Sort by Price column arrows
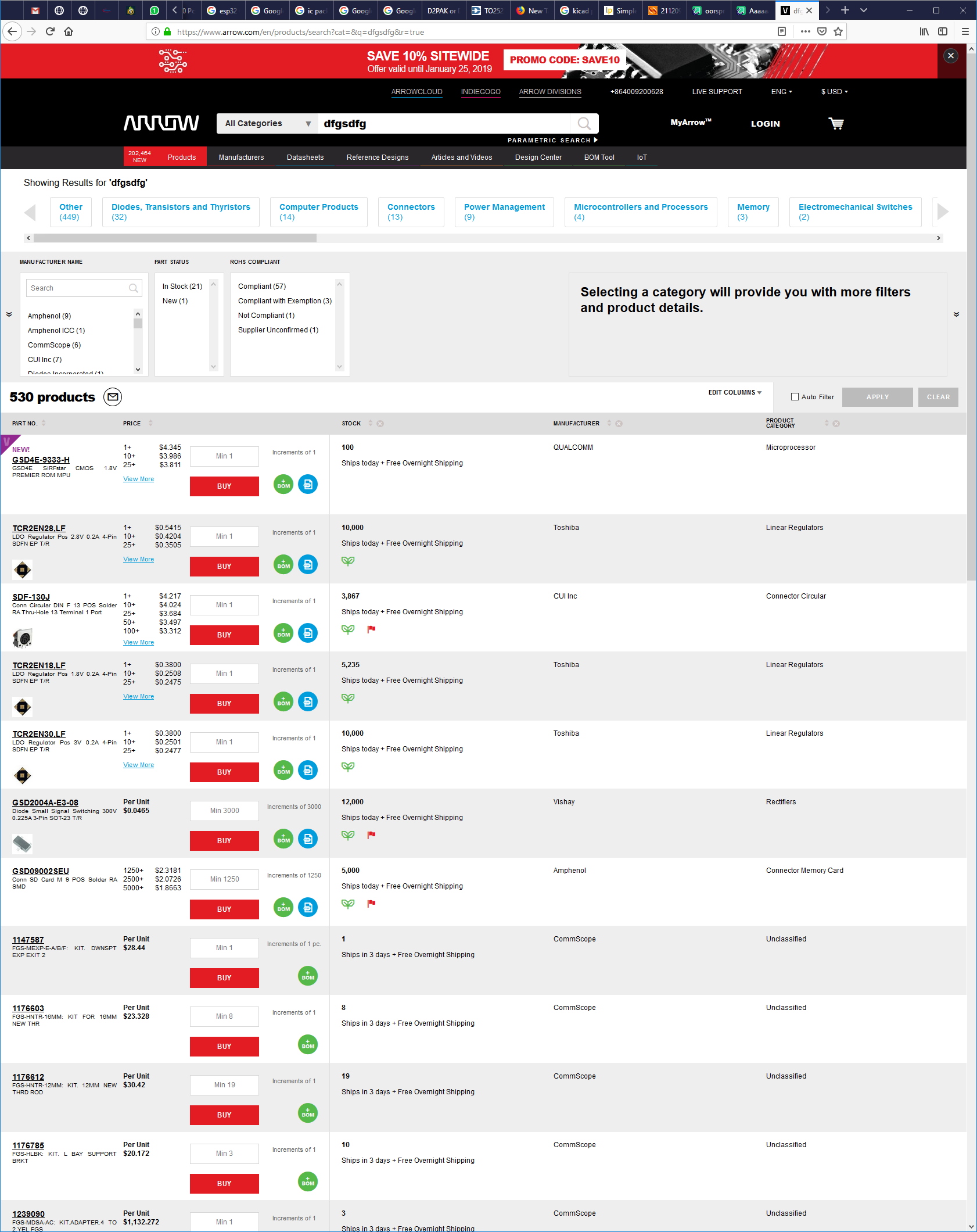Screen dimensions: 977x1232 pos(150,423)
